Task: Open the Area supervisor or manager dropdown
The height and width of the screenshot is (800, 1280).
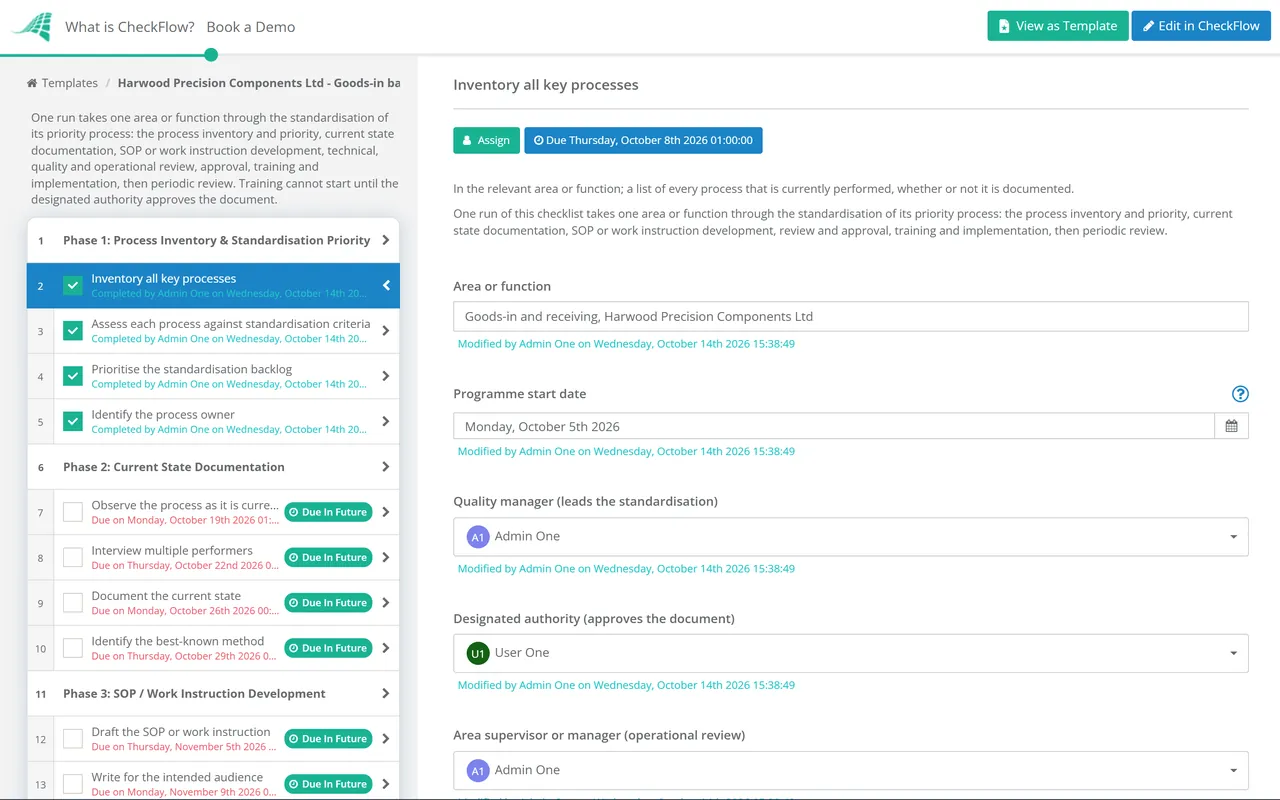Action: 851,770
